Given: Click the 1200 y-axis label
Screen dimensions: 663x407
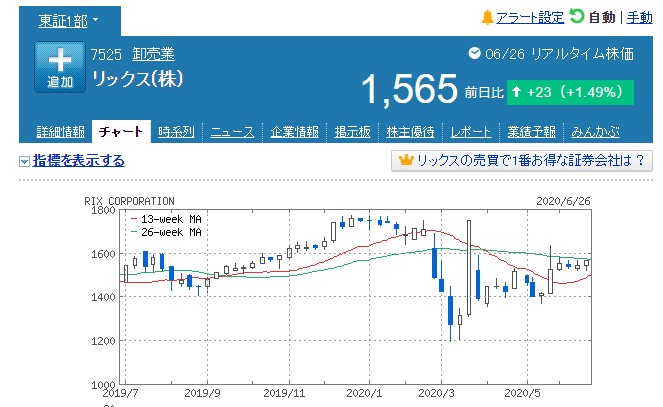Looking at the screenshot, I should pyautogui.click(x=104, y=341).
